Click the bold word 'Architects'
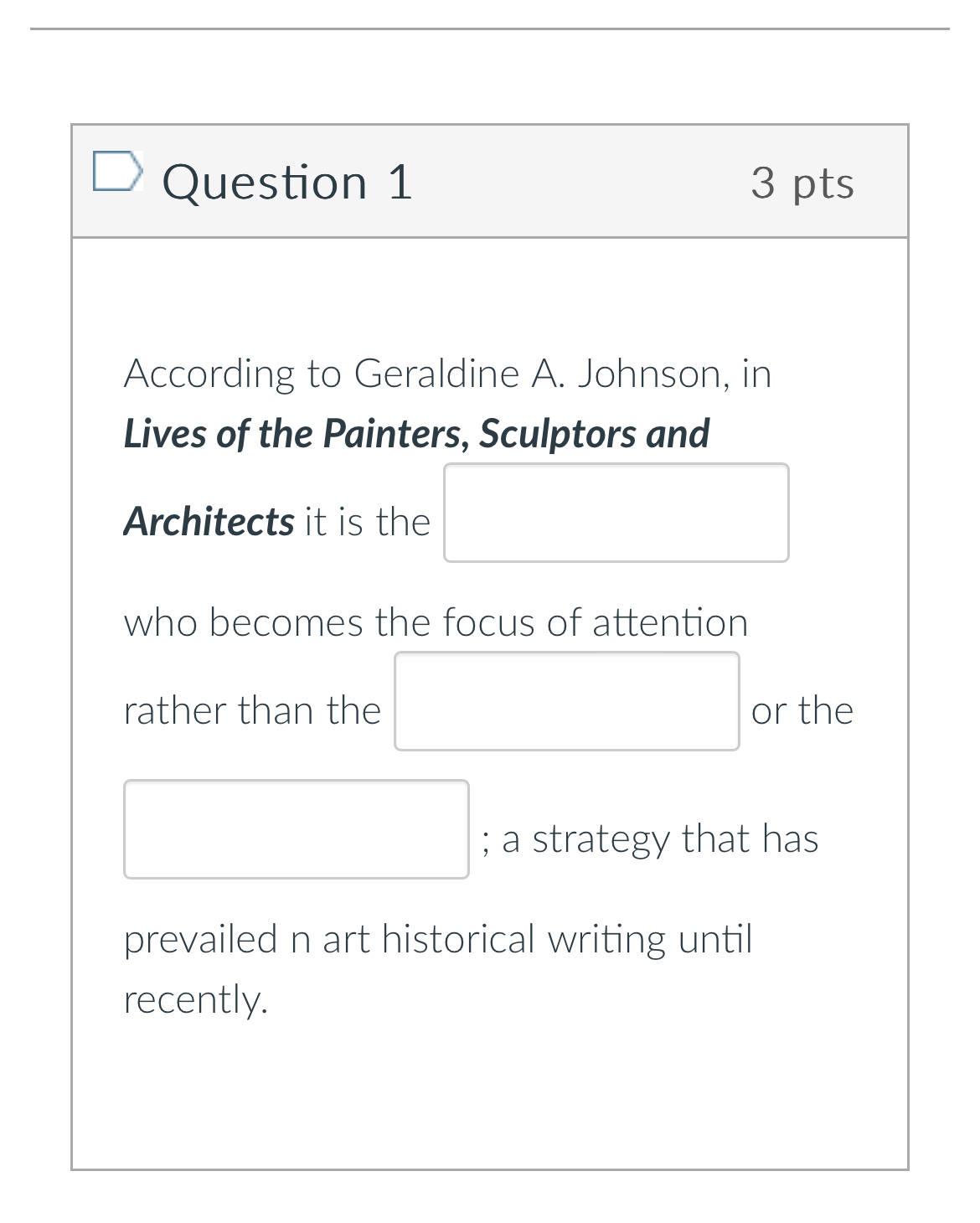This screenshot has width=980, height=1223. 208,521
